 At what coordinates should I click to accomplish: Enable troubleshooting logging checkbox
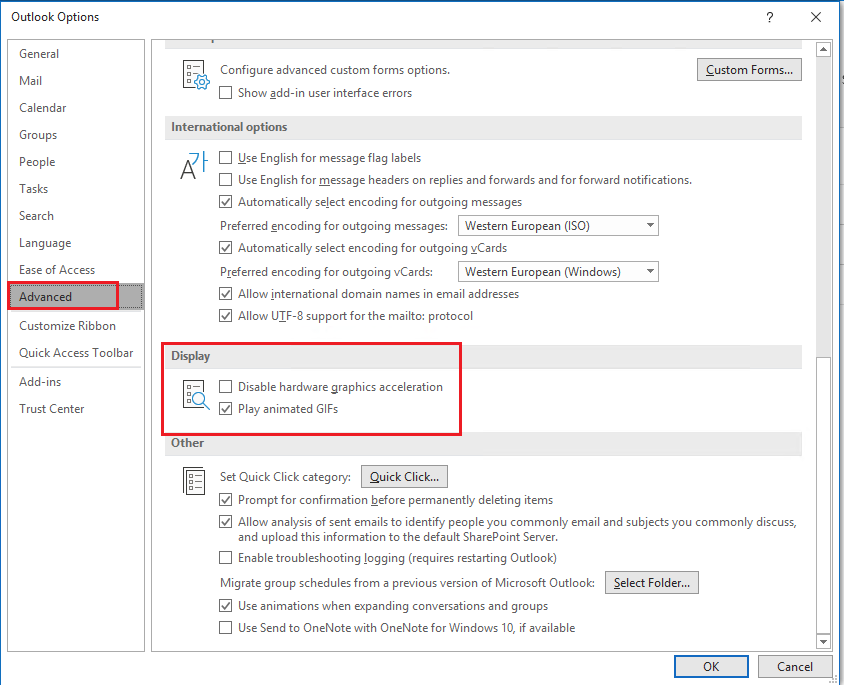point(226,557)
